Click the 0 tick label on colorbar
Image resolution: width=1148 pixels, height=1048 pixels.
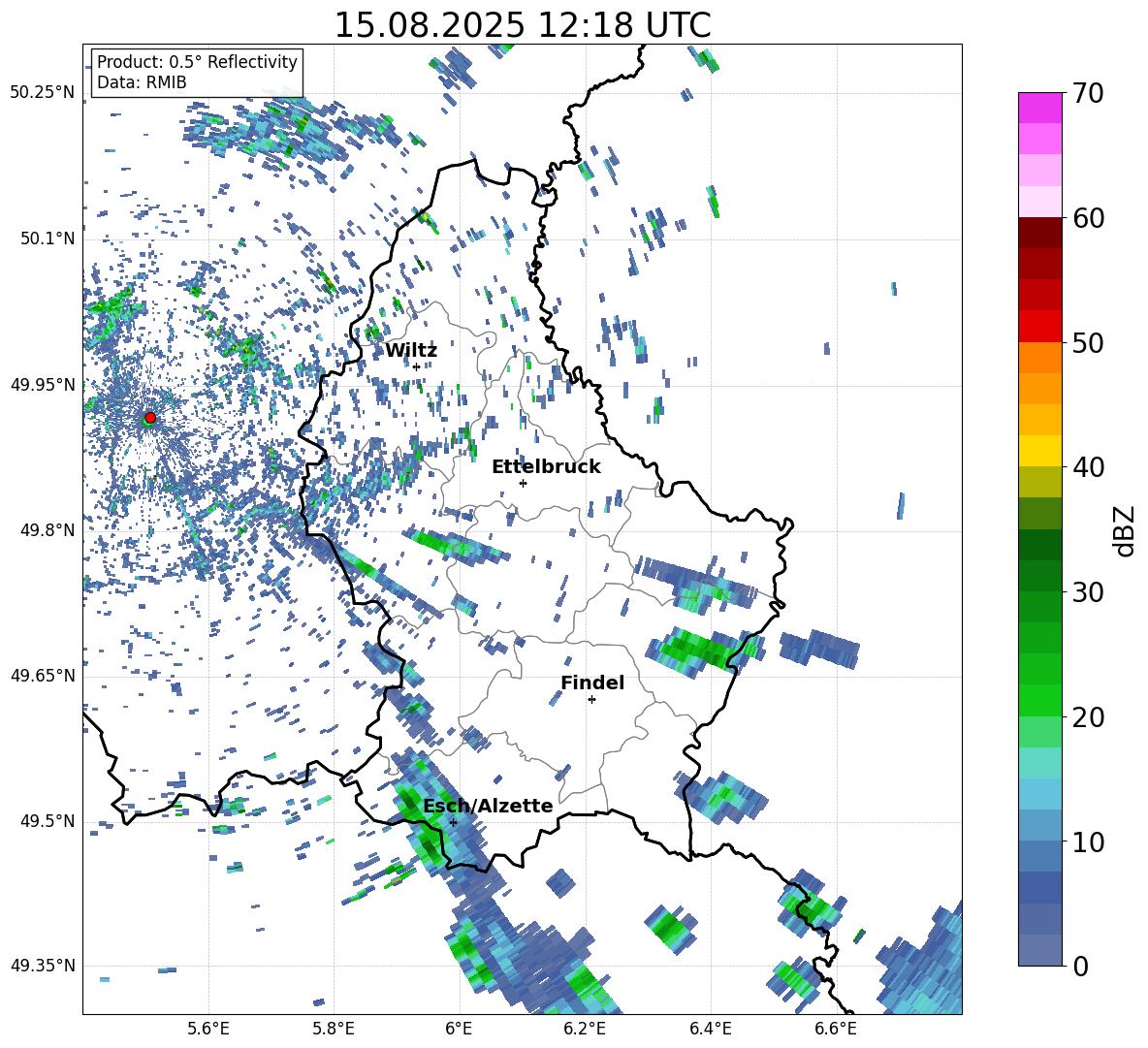[1080, 966]
